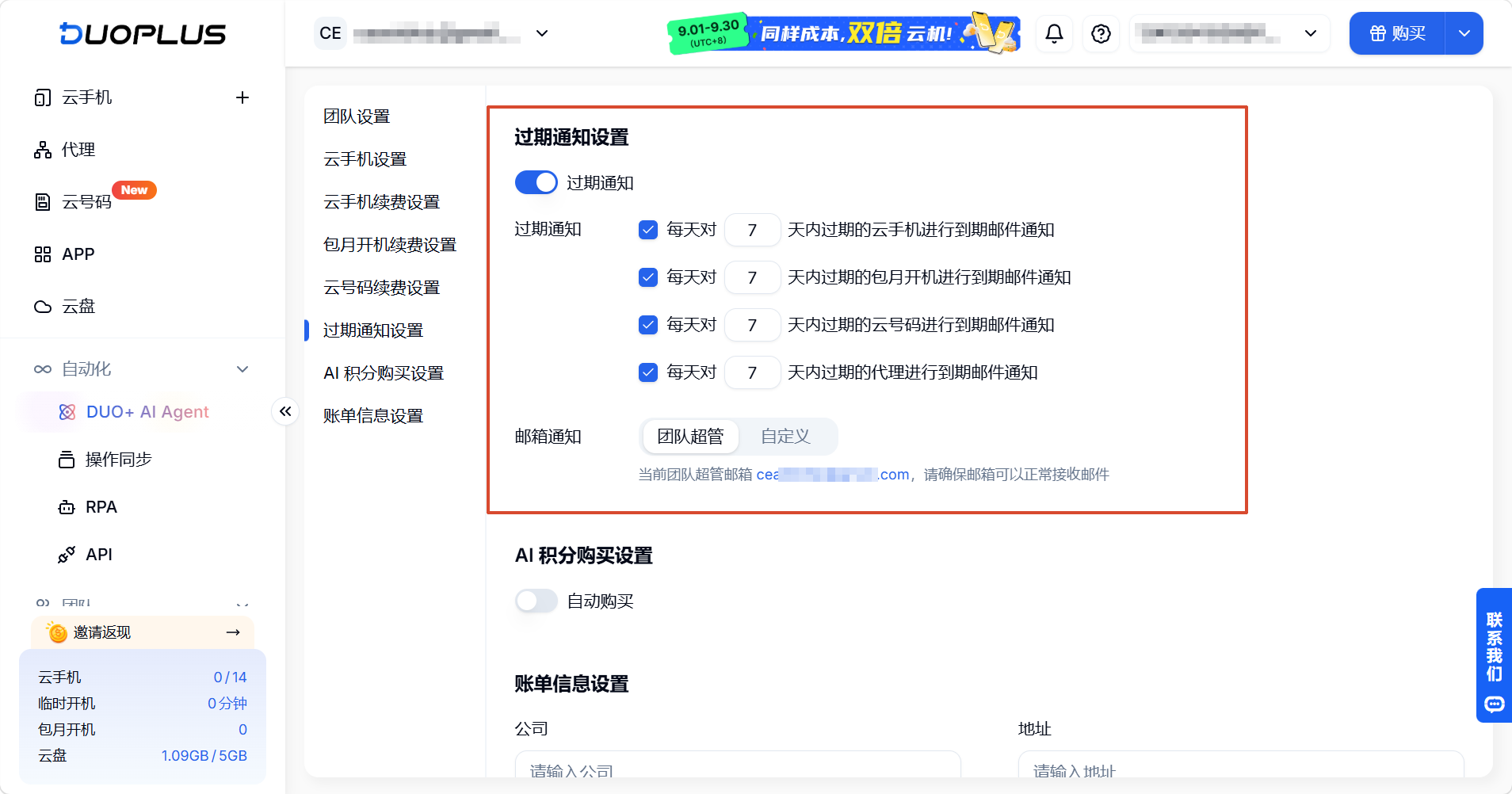Turn off the 过期通知 toggle switch
This screenshot has height=794, width=1512.
coord(536,182)
